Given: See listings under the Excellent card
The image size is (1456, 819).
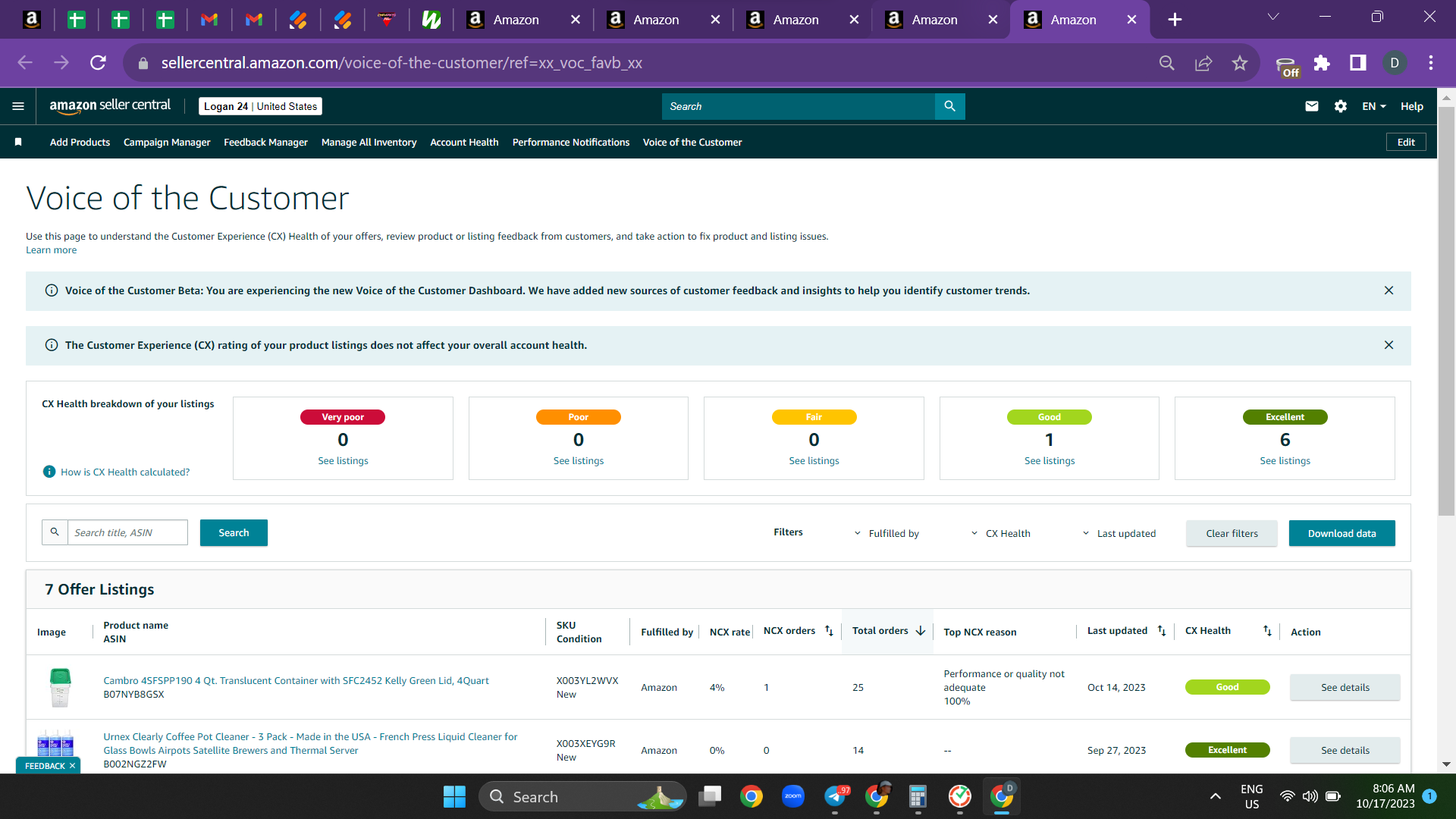Looking at the screenshot, I should tap(1285, 461).
